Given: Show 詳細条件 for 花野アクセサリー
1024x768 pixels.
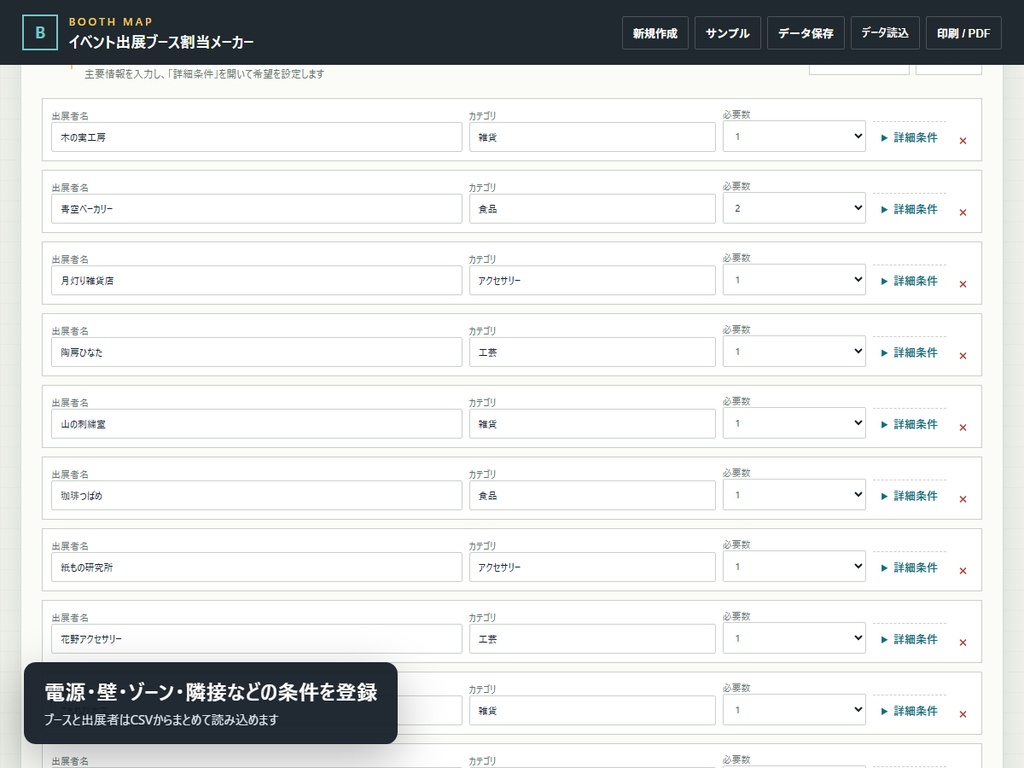Looking at the screenshot, I should tap(909, 639).
